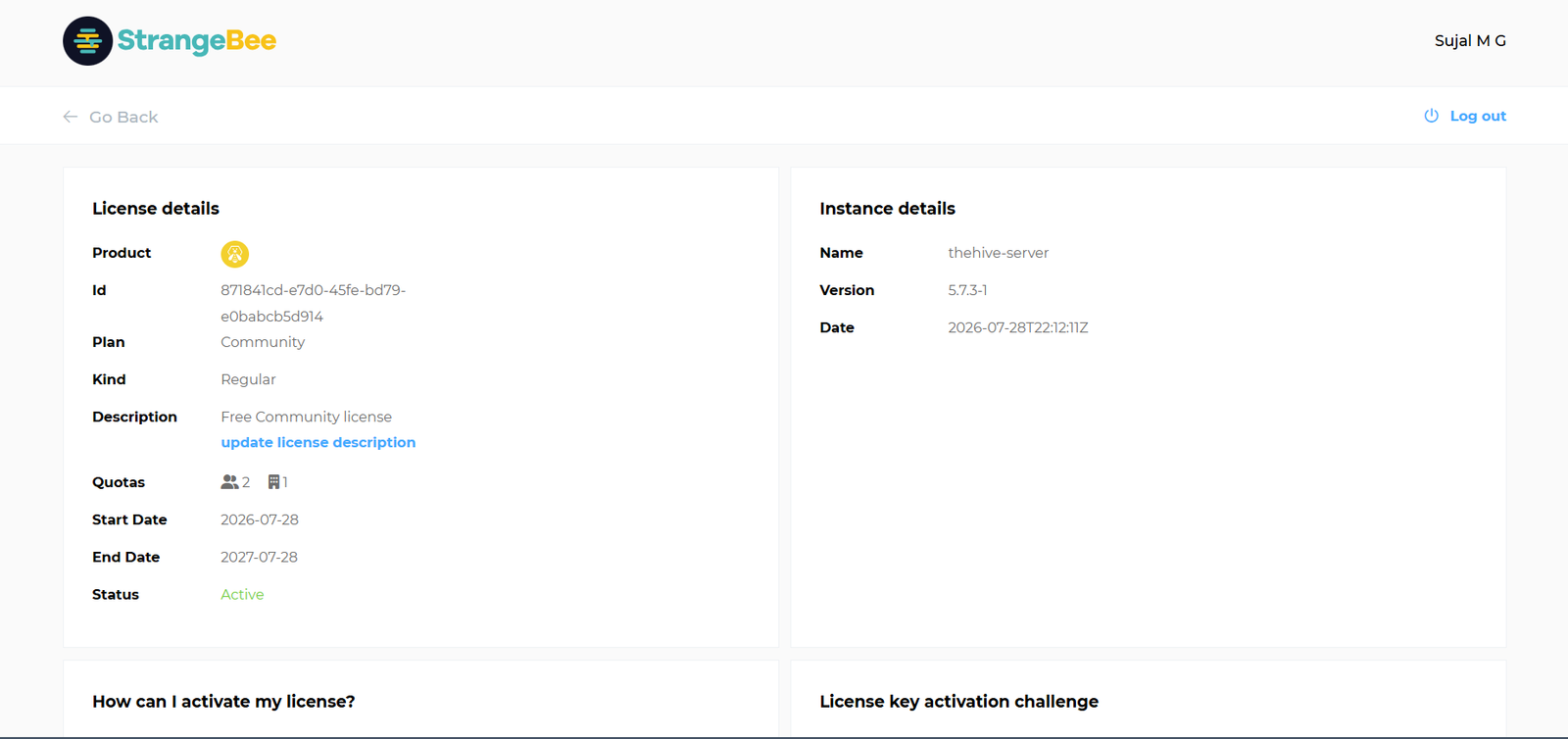This screenshot has height=739, width=1568.
Task: Click the start date 2026-07-28
Action: [260, 519]
